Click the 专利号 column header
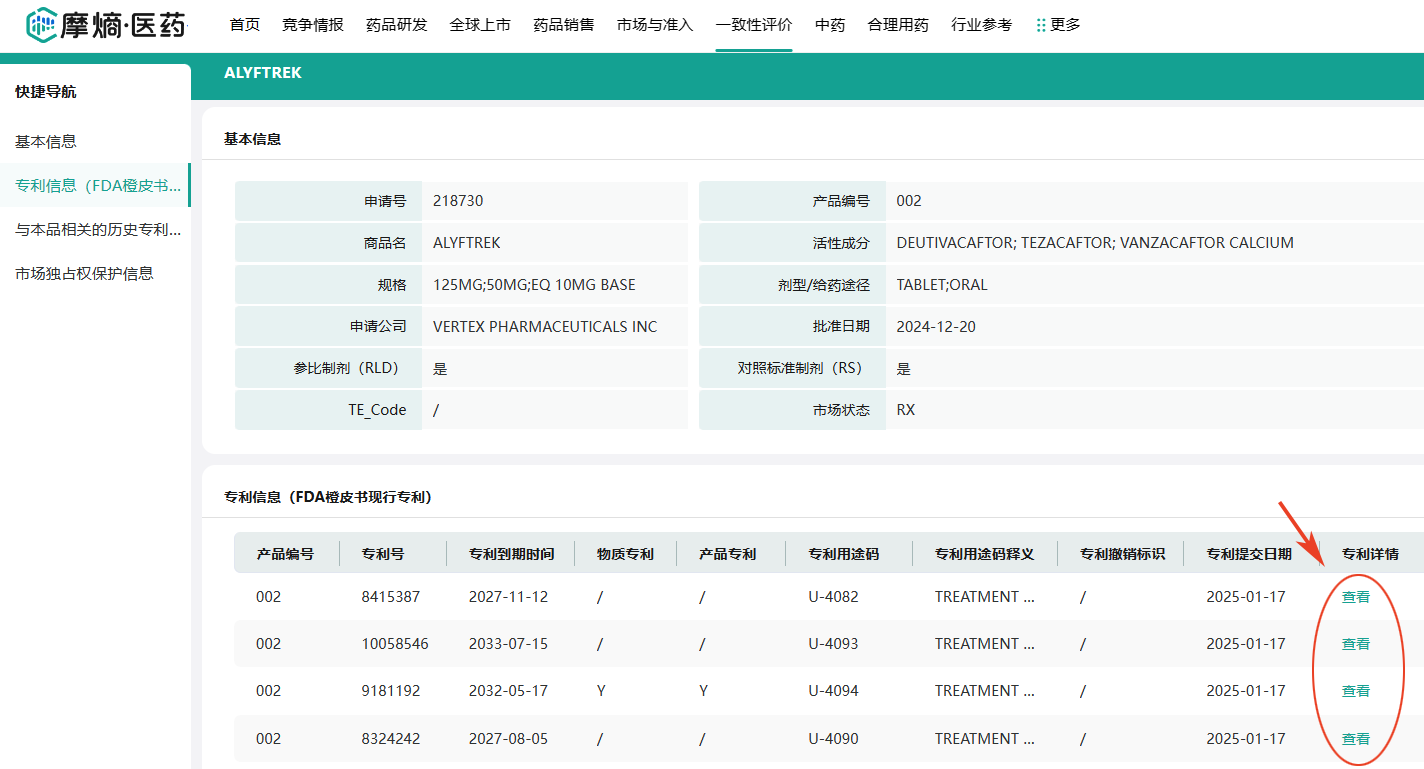 pyautogui.click(x=382, y=554)
